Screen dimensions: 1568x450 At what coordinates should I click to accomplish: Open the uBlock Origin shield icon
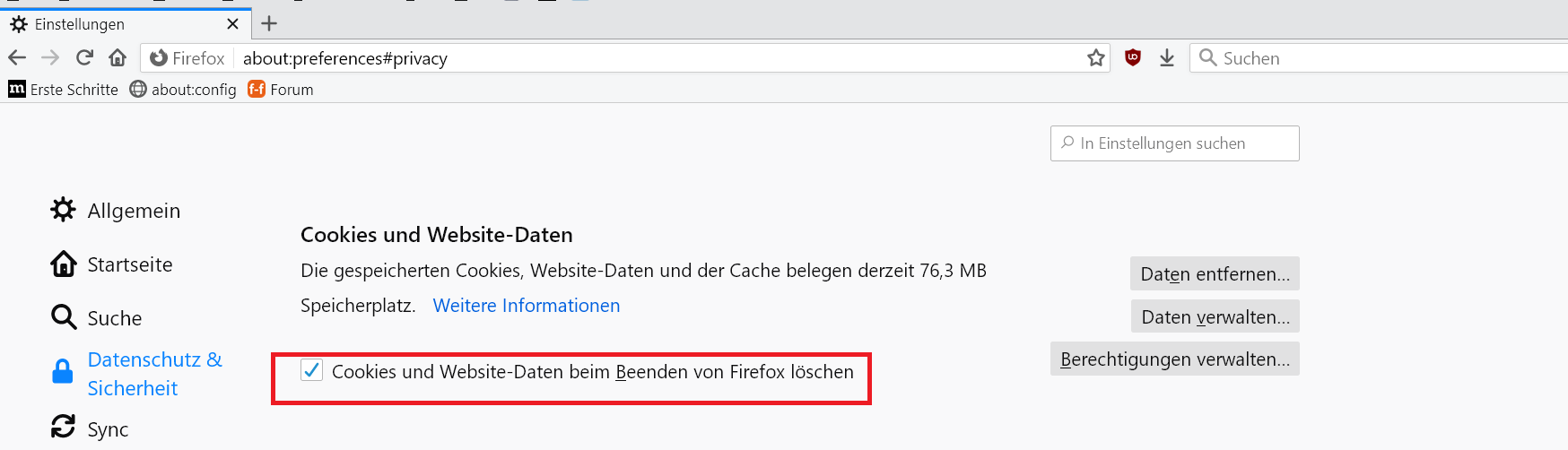point(1133,58)
